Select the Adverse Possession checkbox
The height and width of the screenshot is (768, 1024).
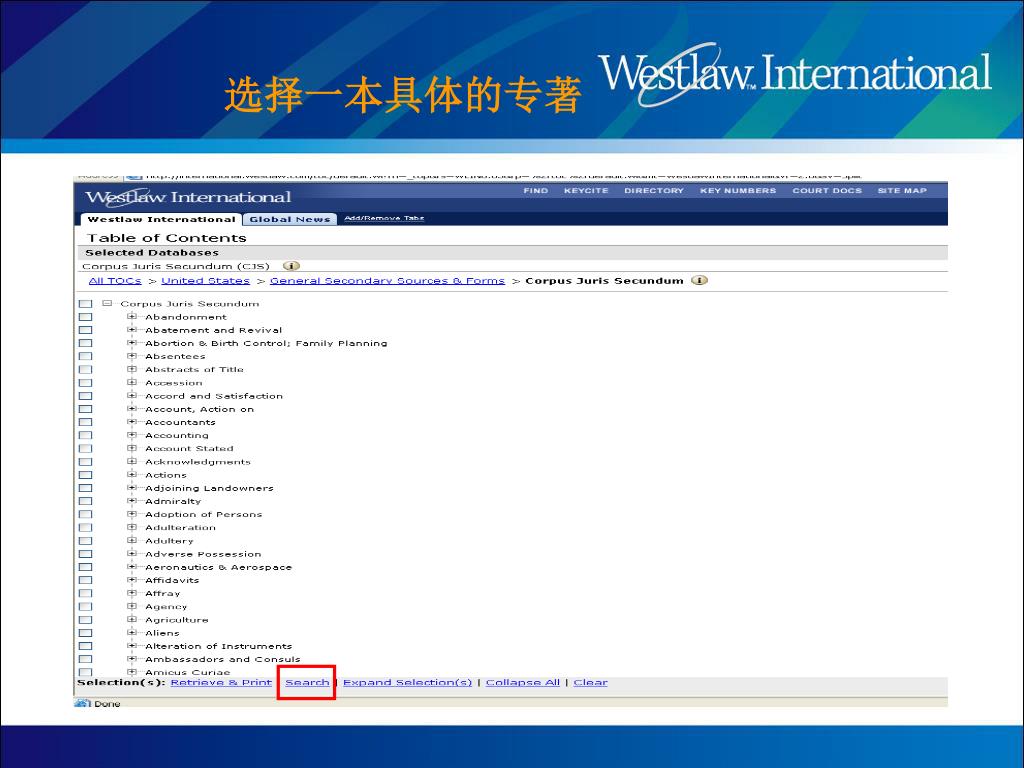(86, 554)
